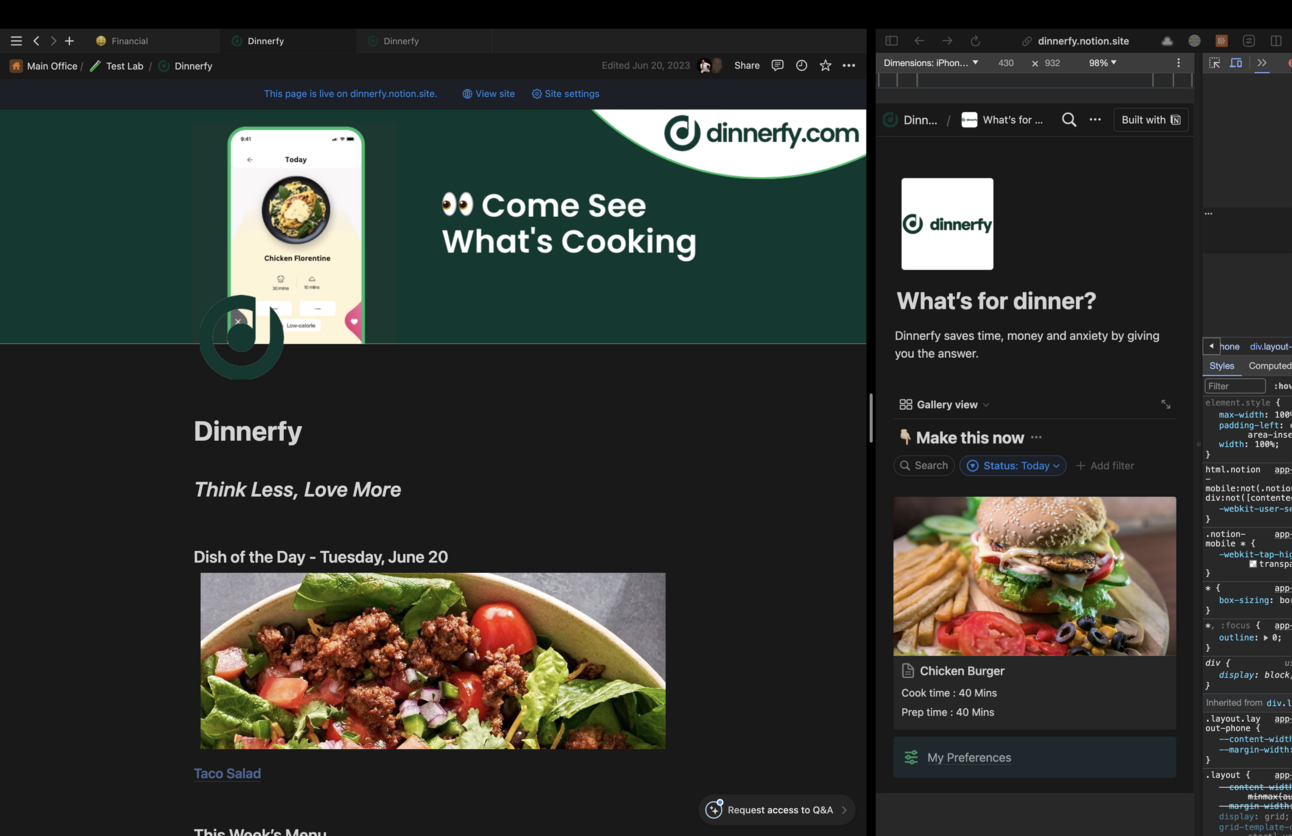Activate the DevTools inspect element picker
Screen dimensions: 1292x836
tap(1215, 63)
